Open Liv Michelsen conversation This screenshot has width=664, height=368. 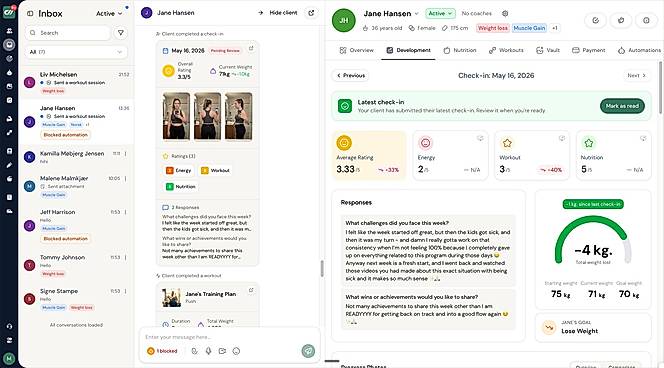tap(76, 83)
